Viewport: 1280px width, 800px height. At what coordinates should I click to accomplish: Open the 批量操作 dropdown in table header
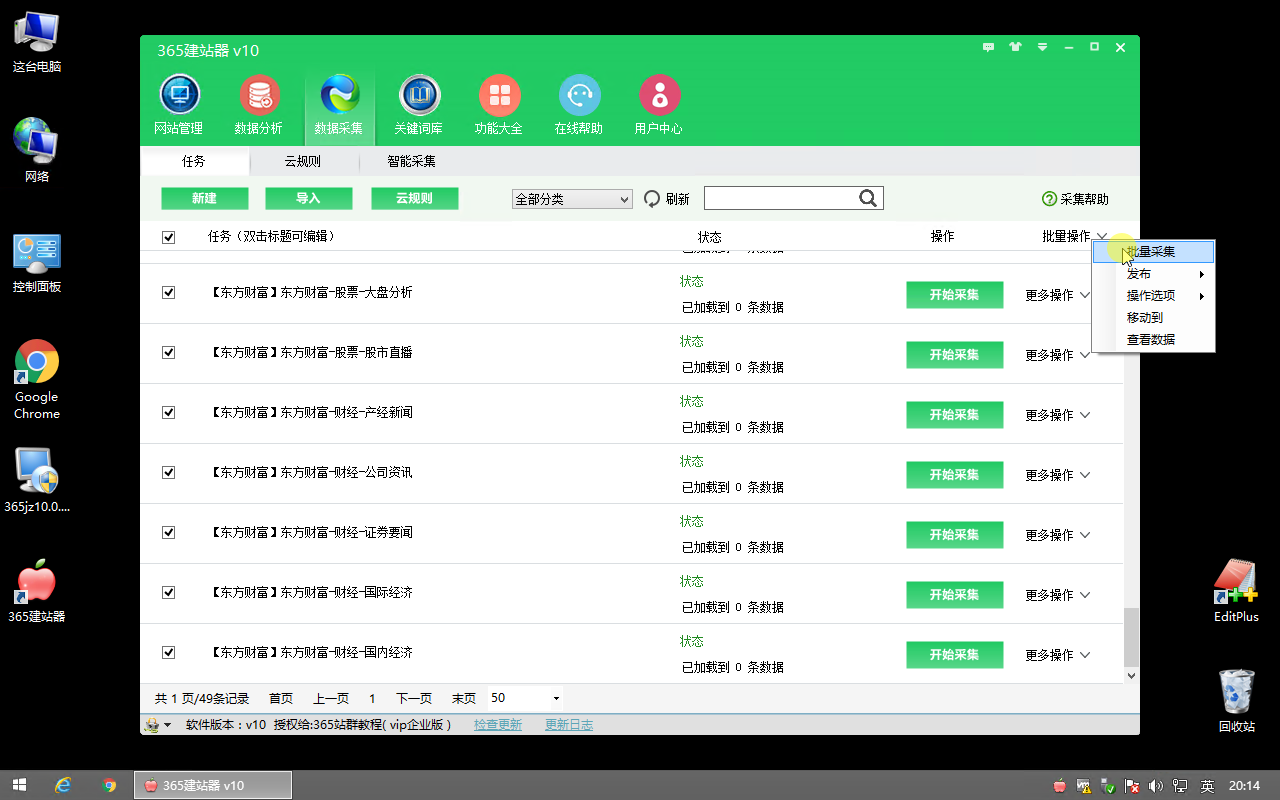(x=1074, y=236)
